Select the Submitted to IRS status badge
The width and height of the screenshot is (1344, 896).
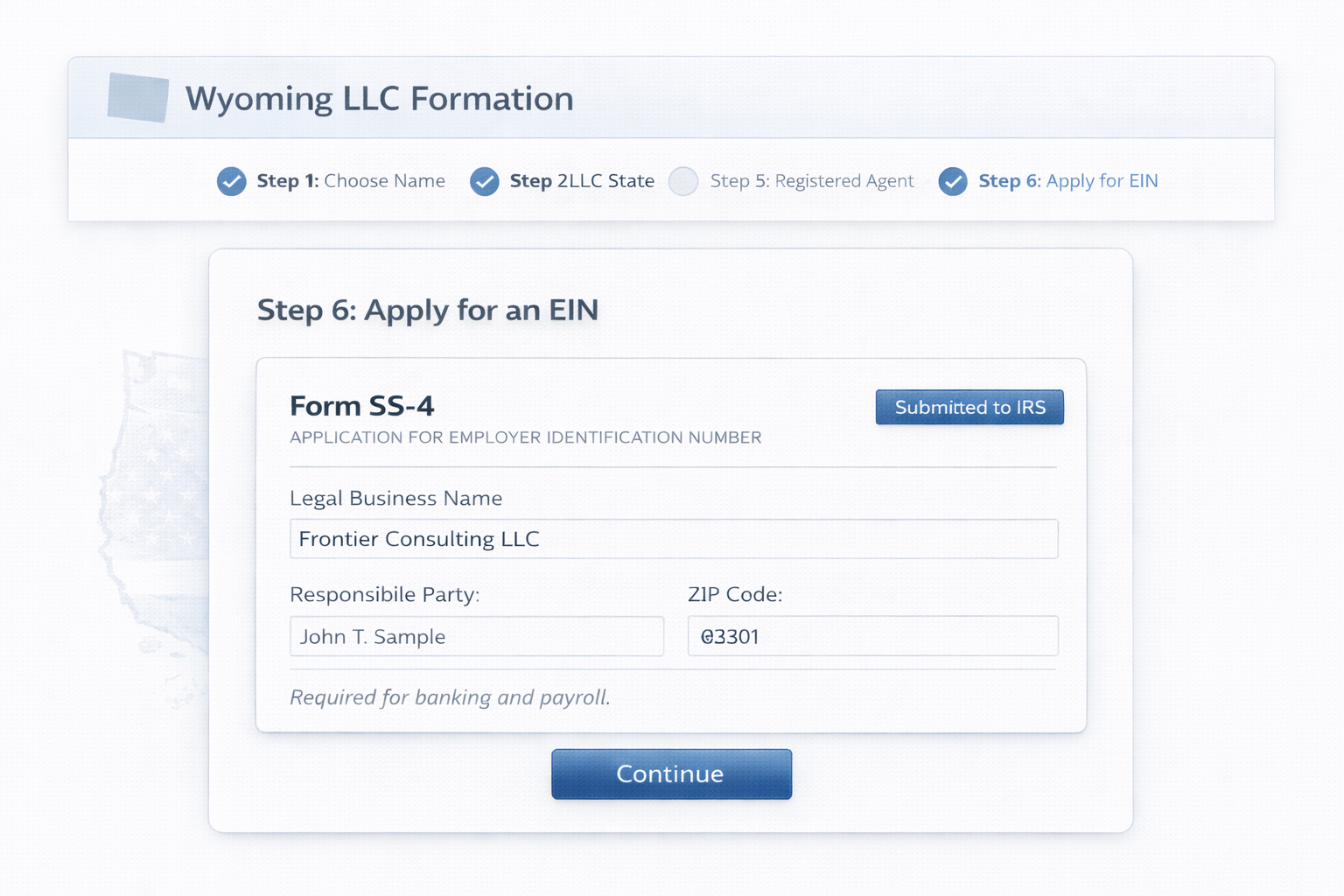pos(969,407)
